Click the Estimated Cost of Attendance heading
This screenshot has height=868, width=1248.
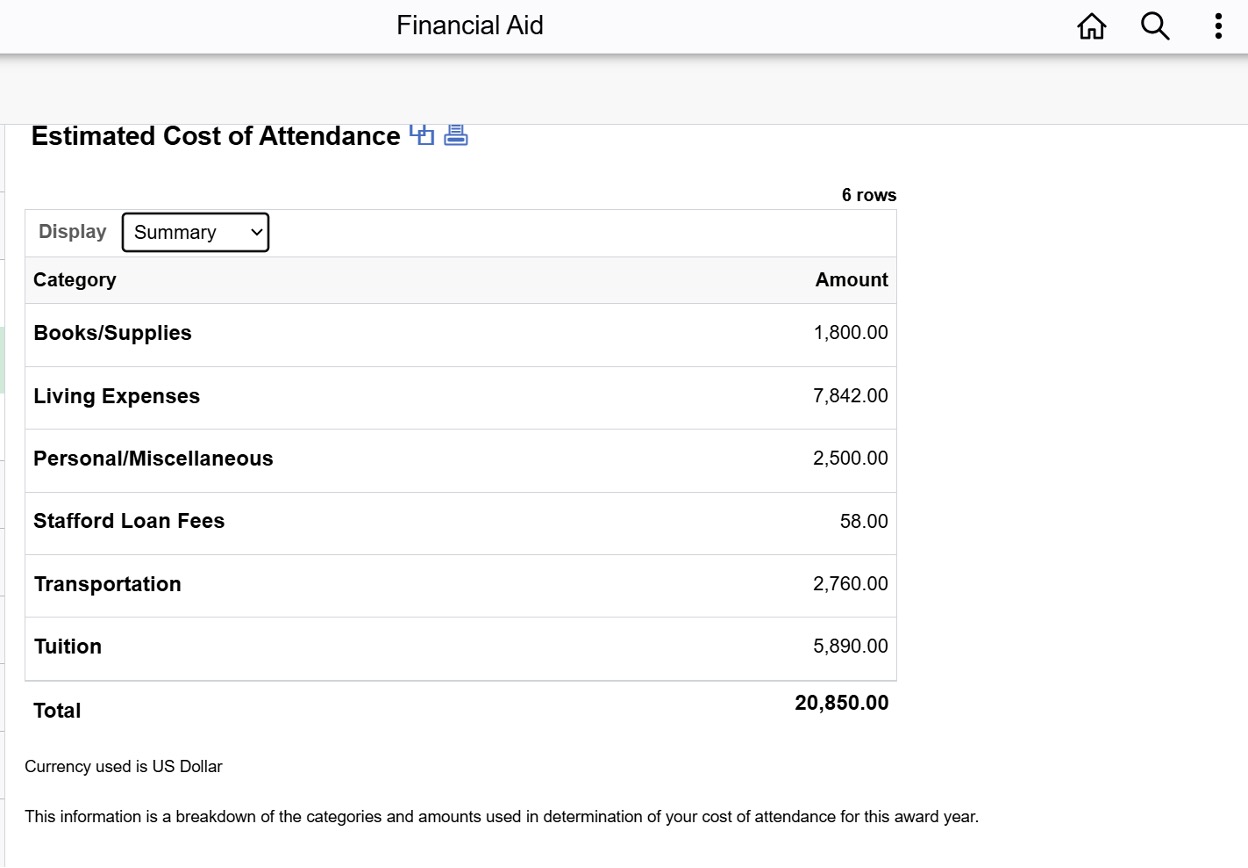click(x=216, y=136)
